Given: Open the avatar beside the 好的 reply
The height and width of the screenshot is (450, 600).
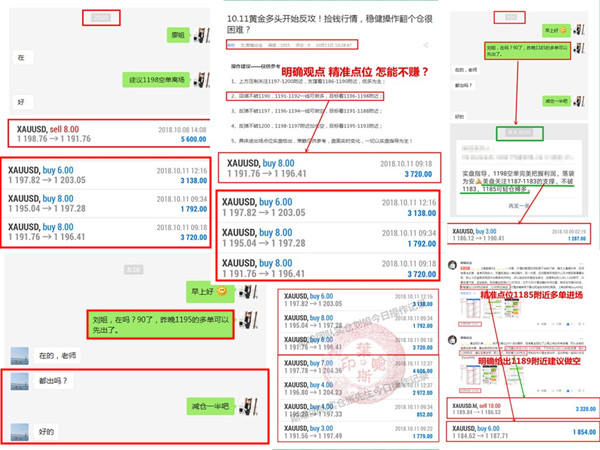Looking at the screenshot, I should 20,432.
